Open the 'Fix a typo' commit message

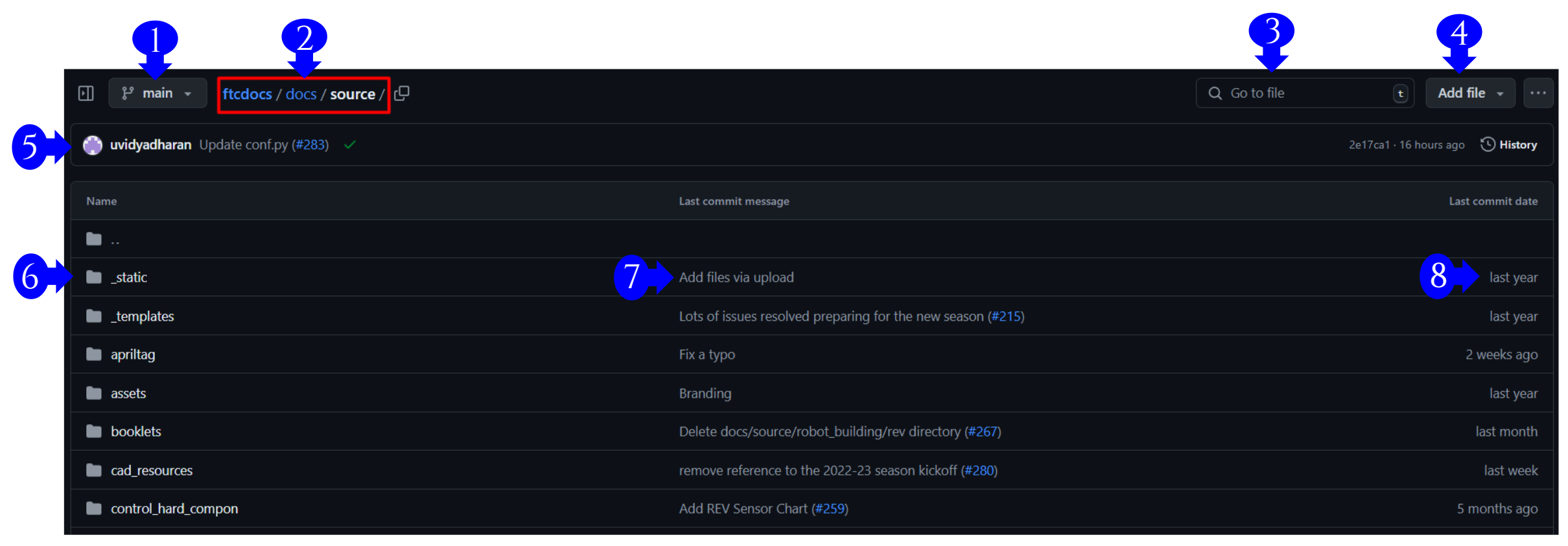(707, 354)
